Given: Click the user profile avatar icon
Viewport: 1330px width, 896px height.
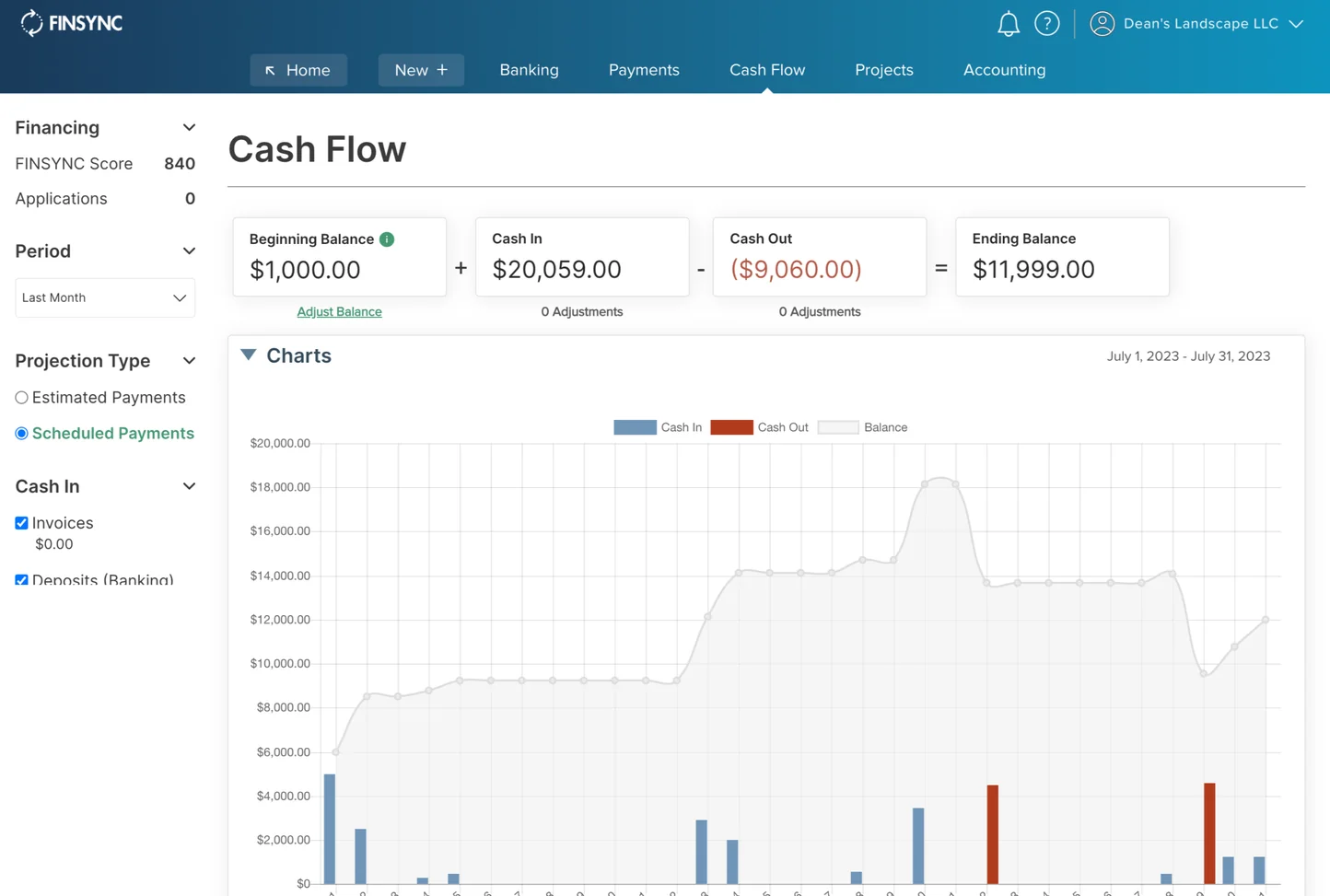Looking at the screenshot, I should point(1102,23).
